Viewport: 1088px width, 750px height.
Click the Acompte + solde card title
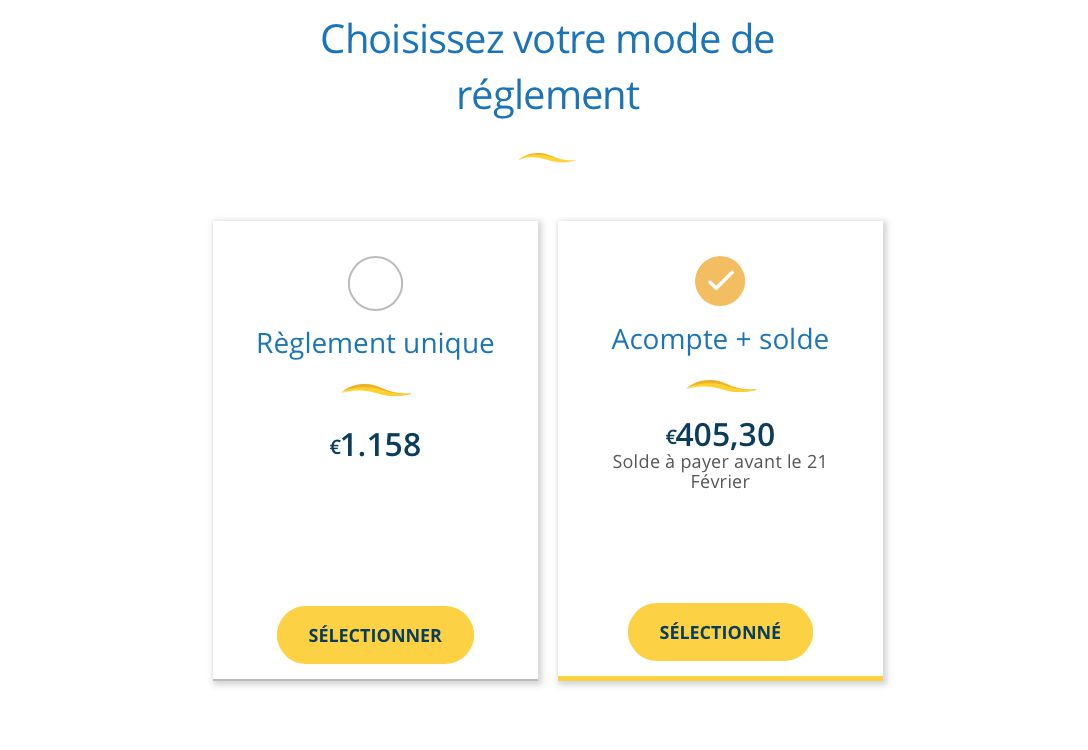click(720, 339)
